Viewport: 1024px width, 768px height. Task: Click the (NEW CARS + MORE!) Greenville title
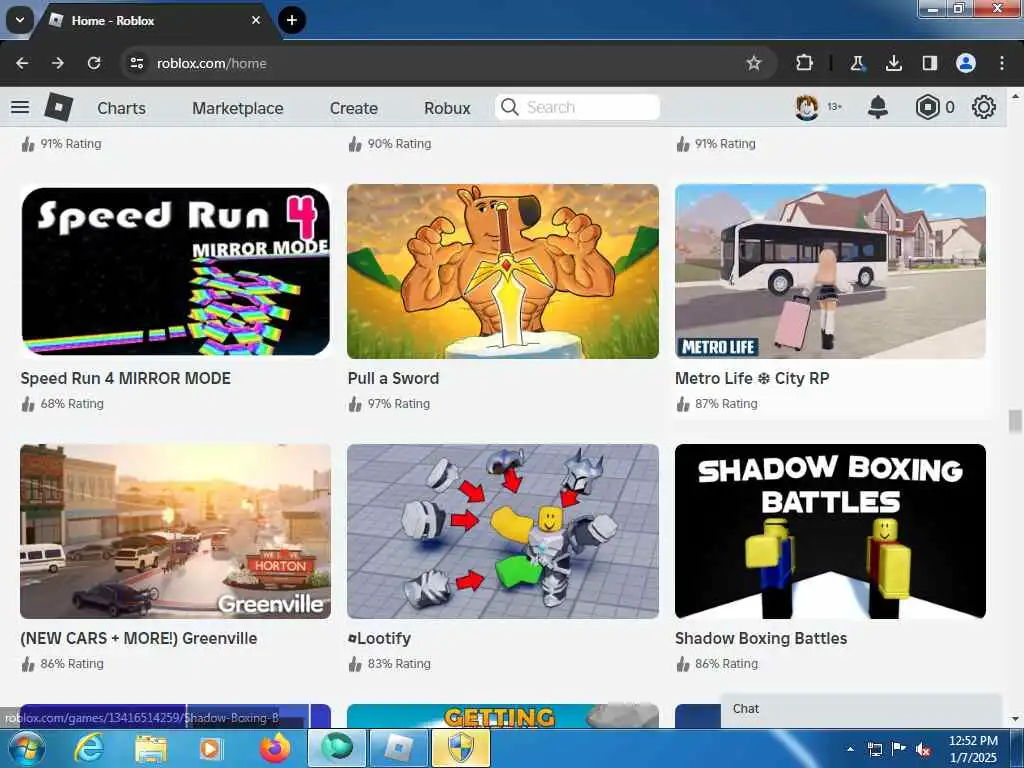click(x=138, y=638)
